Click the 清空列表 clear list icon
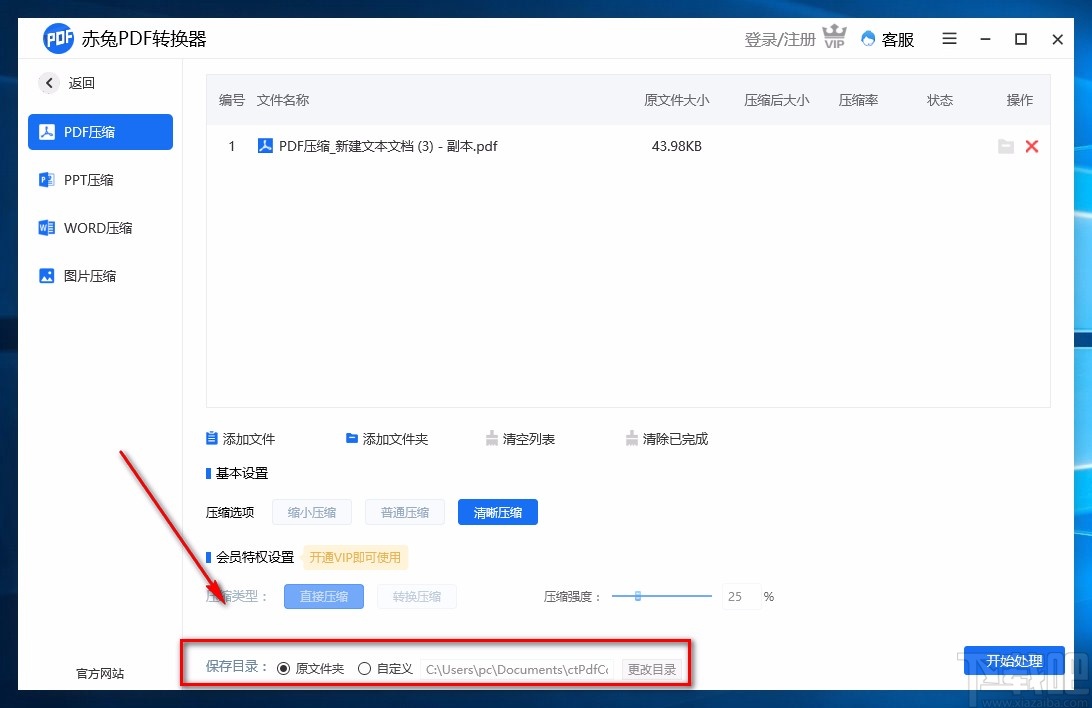1092x708 pixels. (492, 438)
